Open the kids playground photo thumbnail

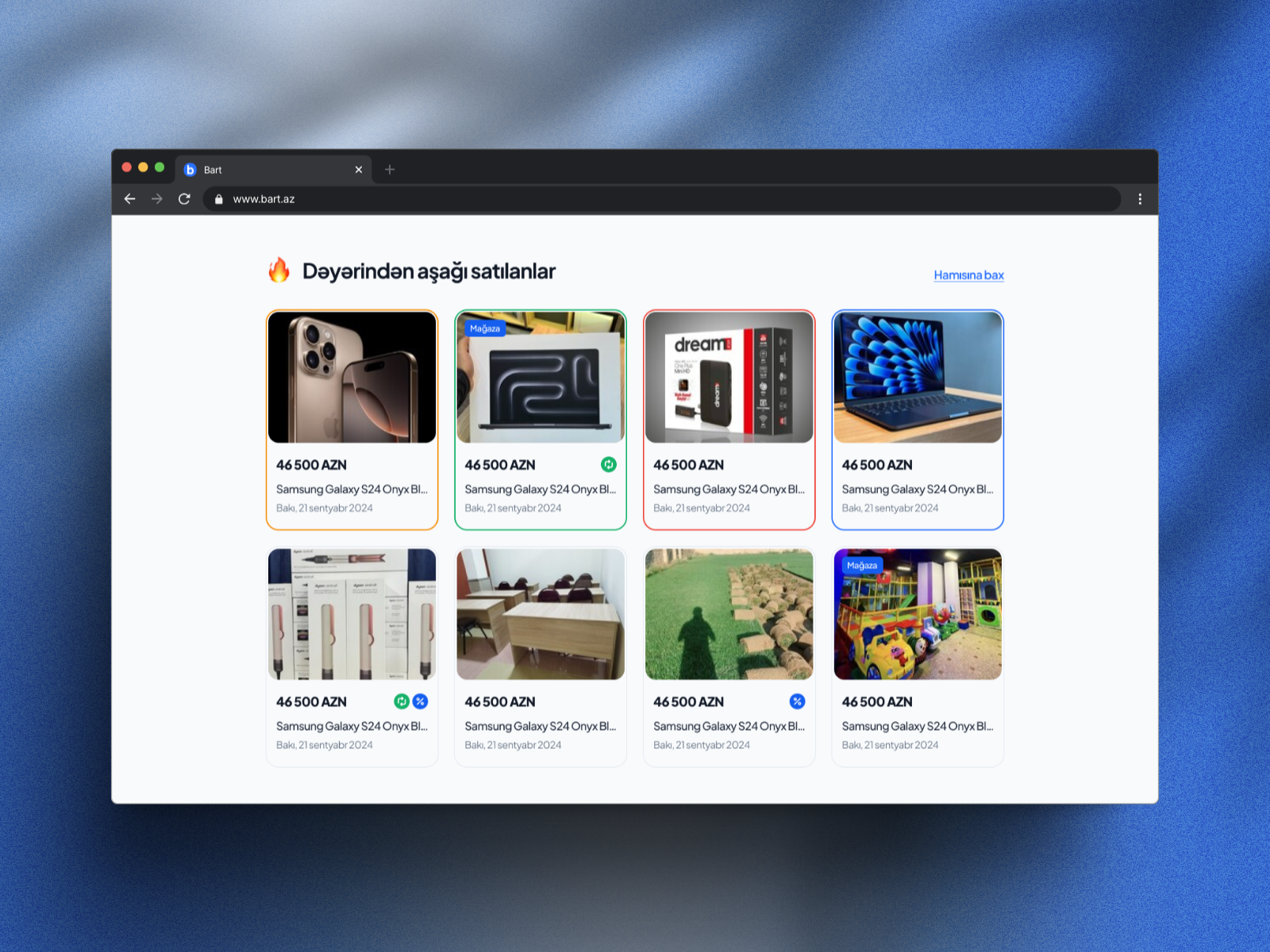tap(918, 614)
